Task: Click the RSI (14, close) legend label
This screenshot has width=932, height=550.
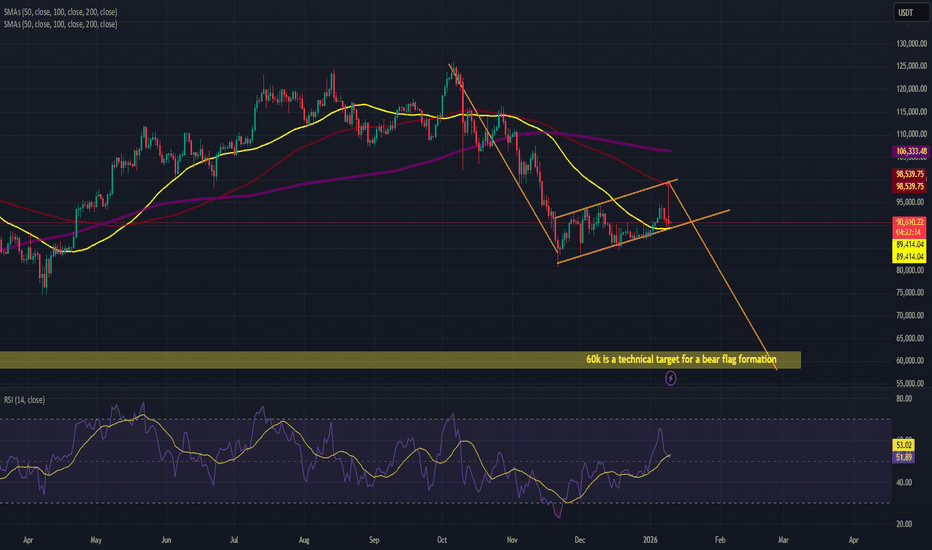Action: [30, 399]
